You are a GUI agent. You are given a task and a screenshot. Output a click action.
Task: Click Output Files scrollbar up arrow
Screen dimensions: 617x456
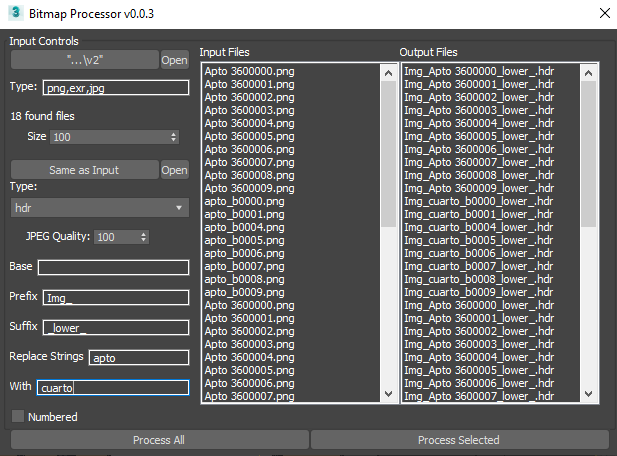coord(588,73)
